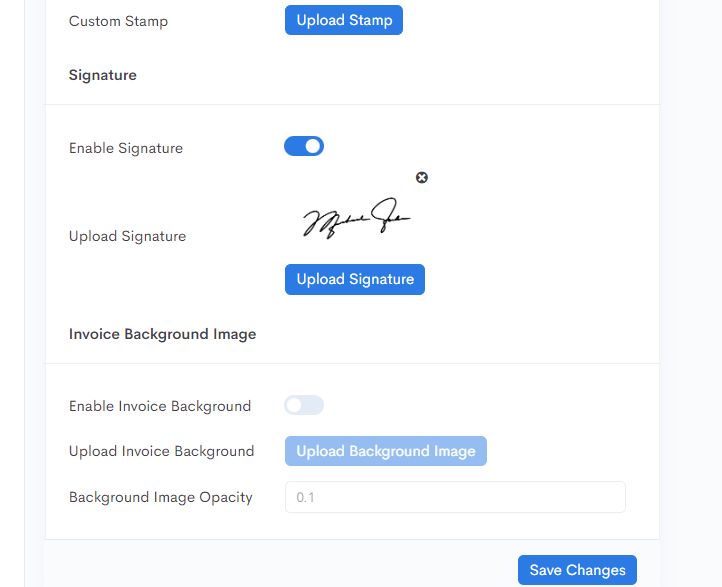This screenshot has width=722, height=587.
Task: Click the white knob of the signature switch
Action: 313,146
